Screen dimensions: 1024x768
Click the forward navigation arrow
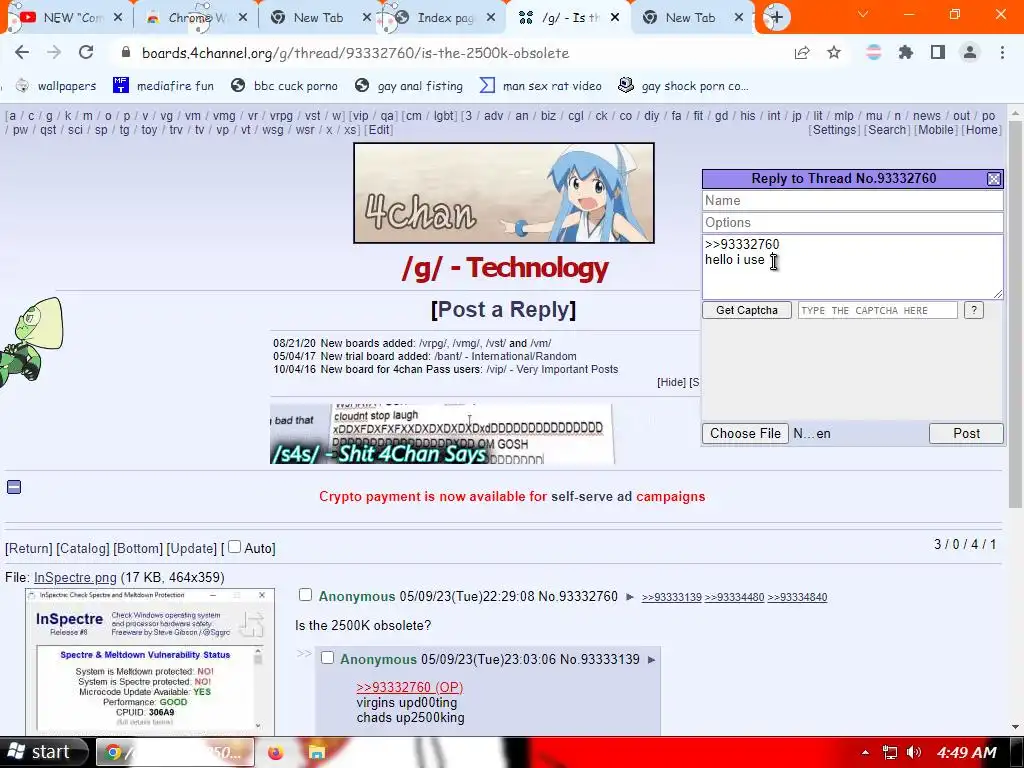coord(54,53)
